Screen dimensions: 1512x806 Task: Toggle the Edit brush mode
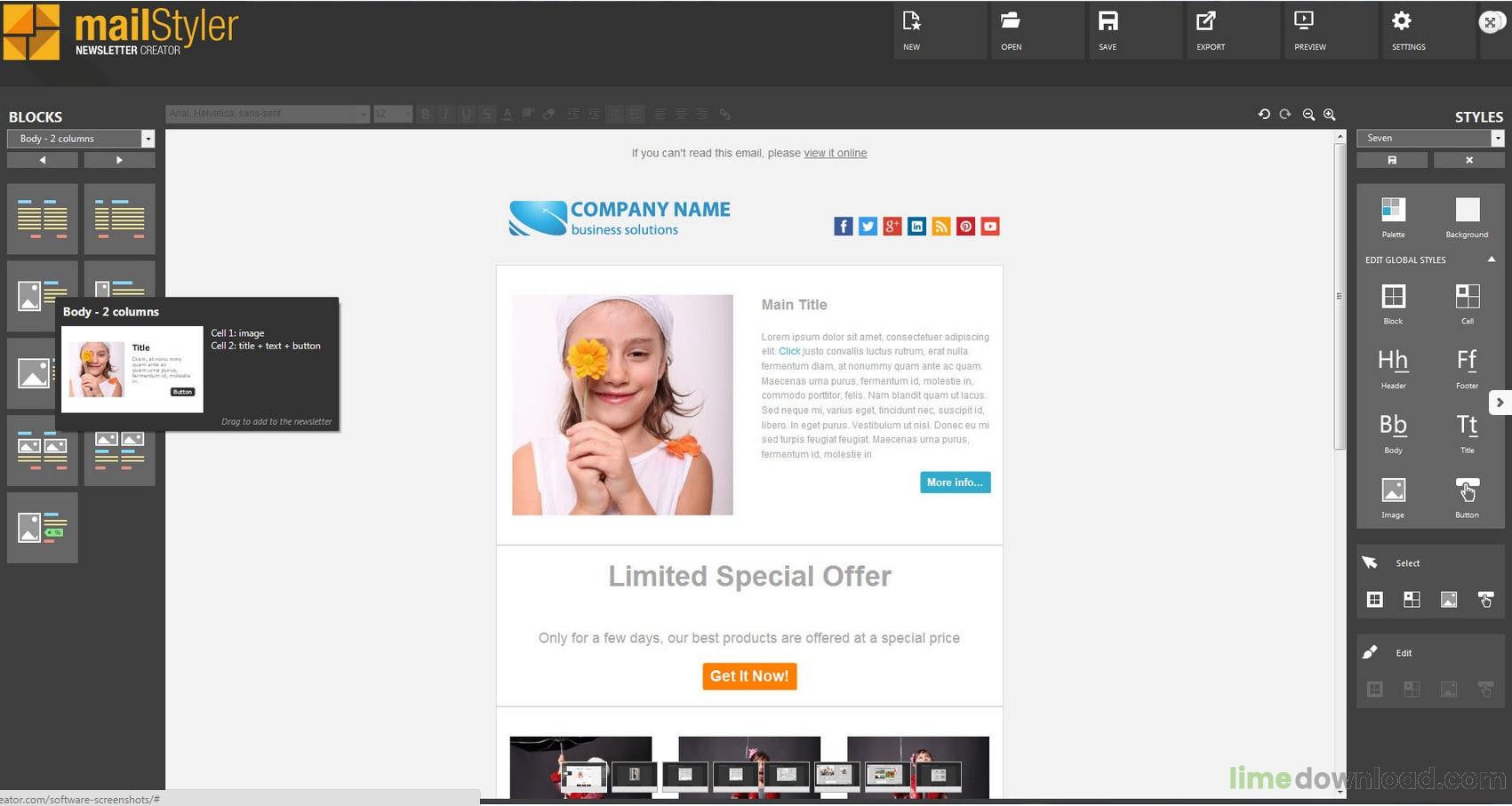(1370, 652)
